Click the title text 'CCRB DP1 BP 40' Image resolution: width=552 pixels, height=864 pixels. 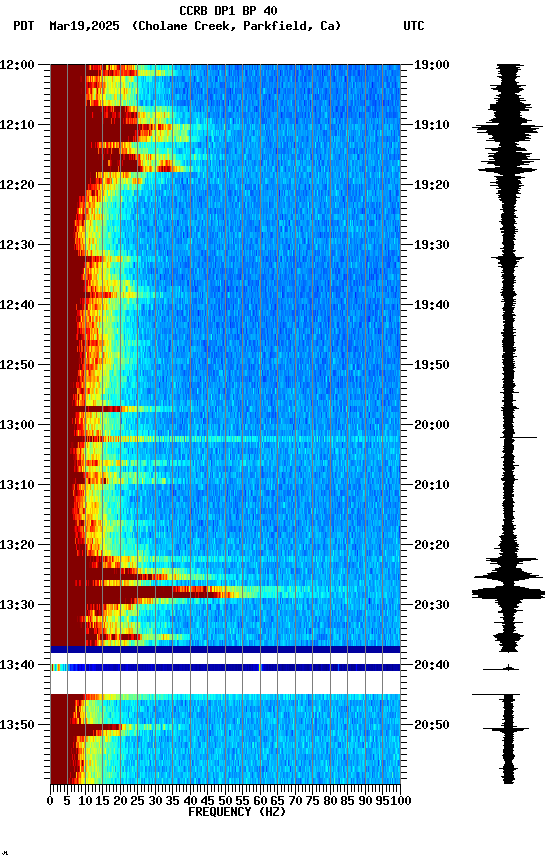click(228, 11)
